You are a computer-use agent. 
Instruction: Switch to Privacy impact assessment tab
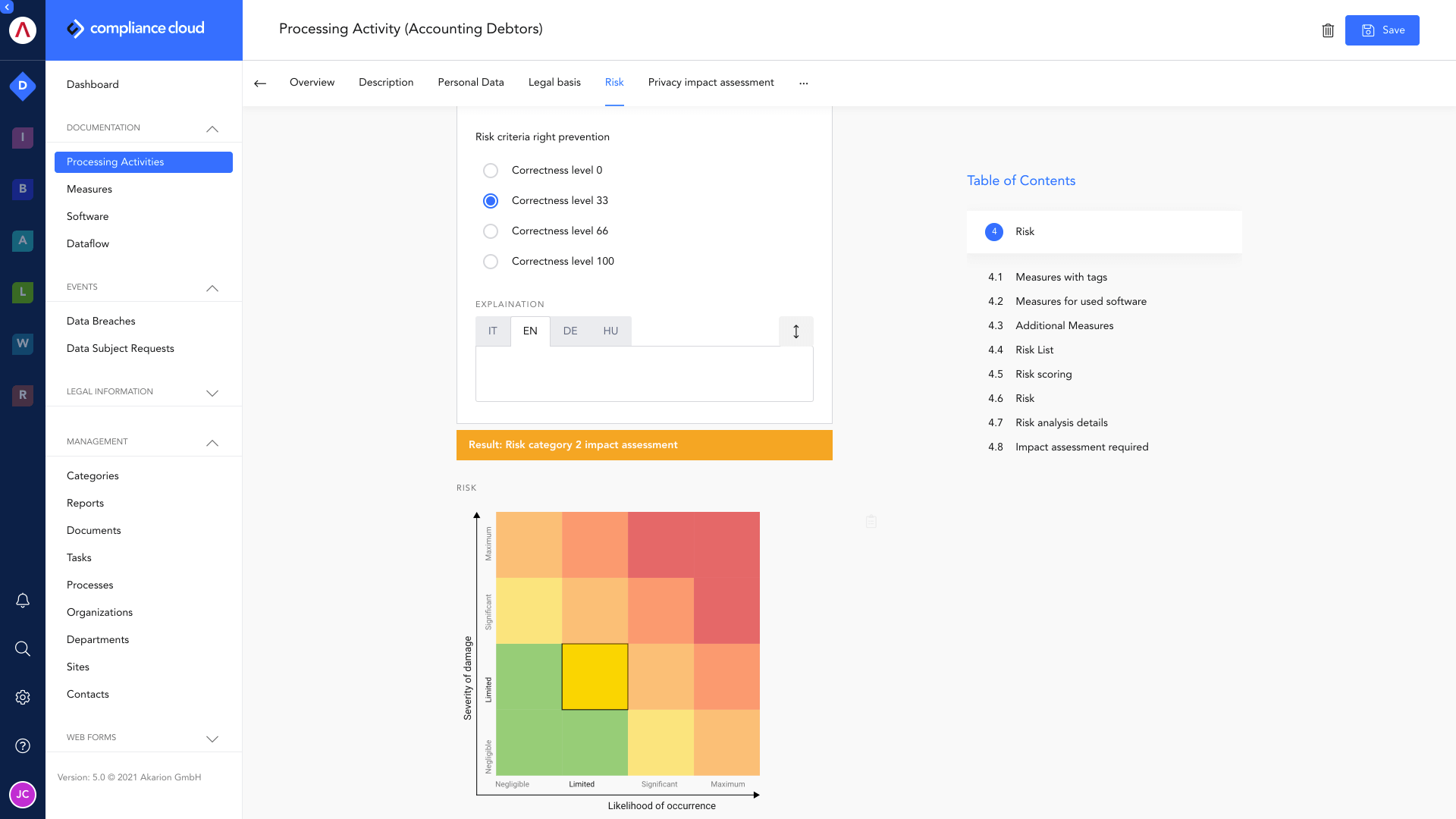click(711, 83)
